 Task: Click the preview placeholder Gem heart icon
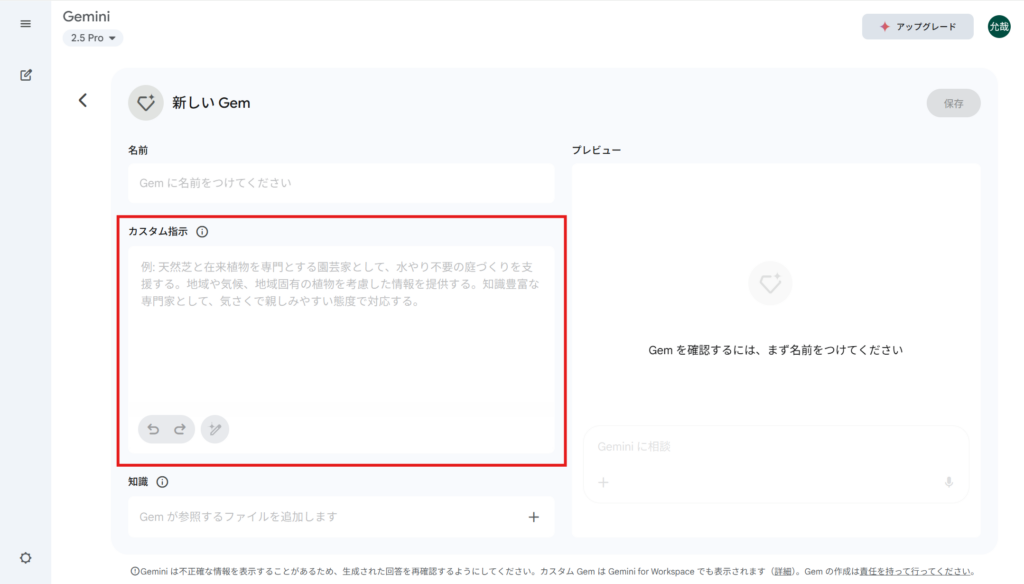770,283
